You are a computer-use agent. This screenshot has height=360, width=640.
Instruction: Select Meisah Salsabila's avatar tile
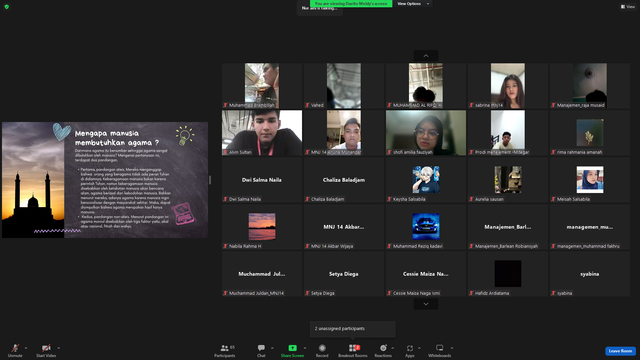[x=590, y=180]
